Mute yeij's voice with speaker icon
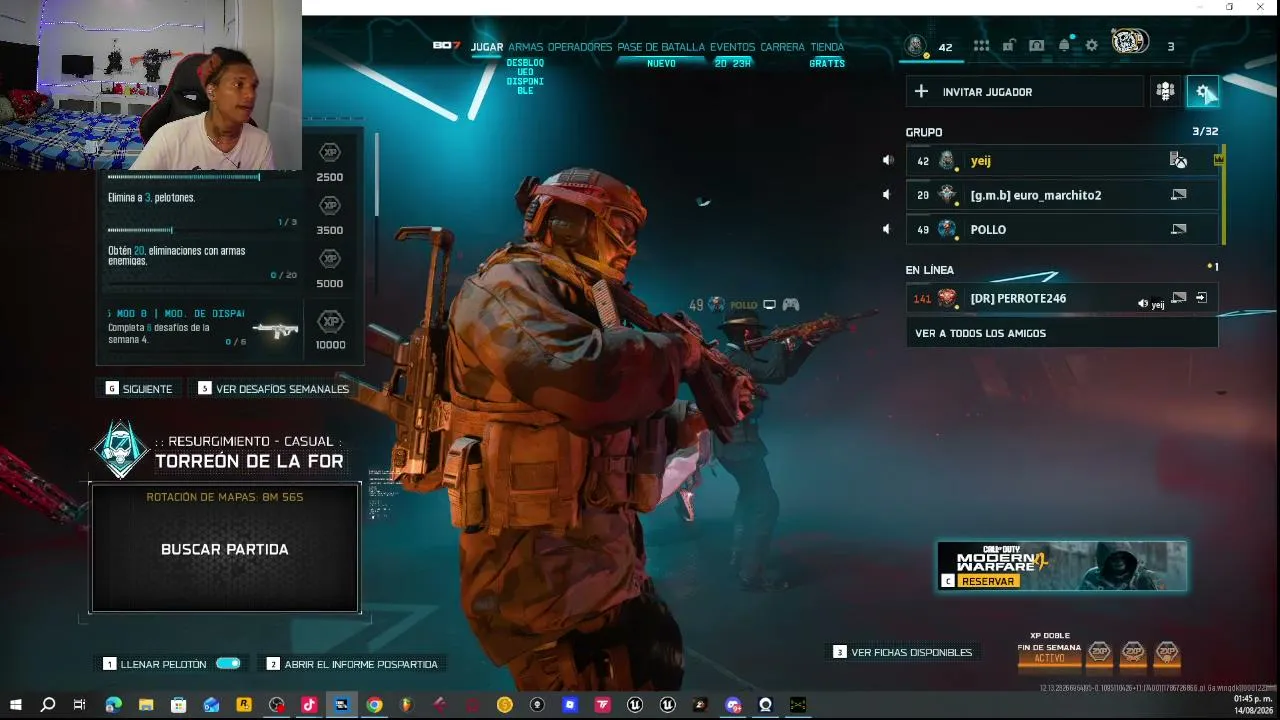 tap(886, 160)
